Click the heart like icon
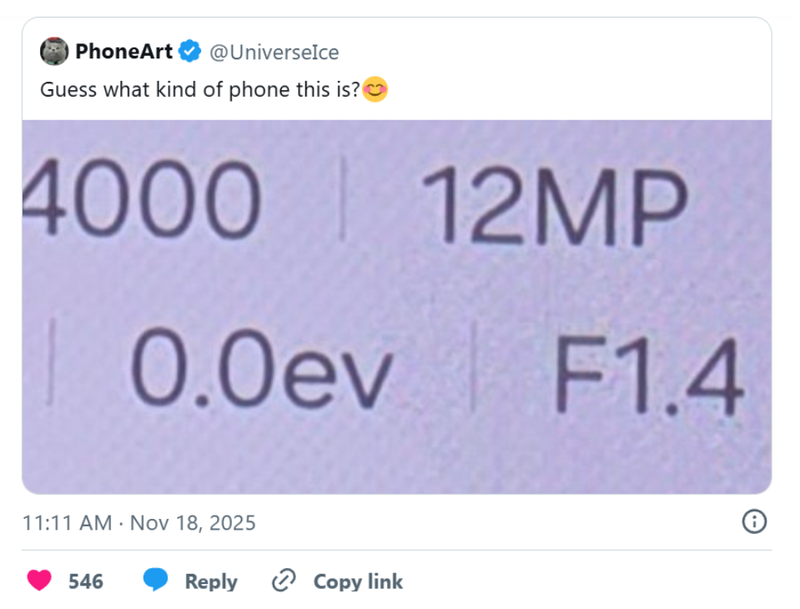Viewport: 800px width, 609px height. click(40, 581)
